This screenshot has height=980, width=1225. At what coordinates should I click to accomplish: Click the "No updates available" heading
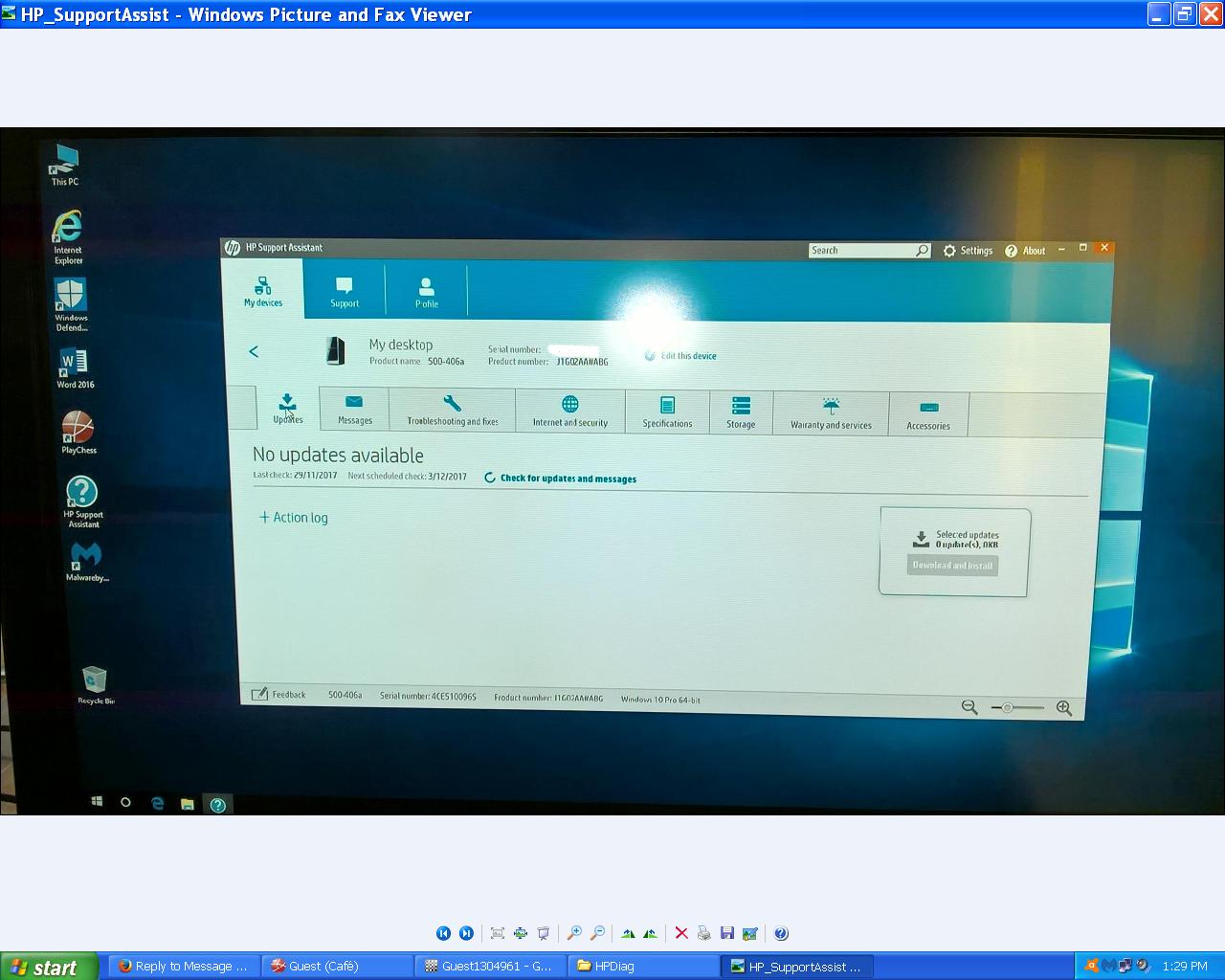tap(338, 456)
